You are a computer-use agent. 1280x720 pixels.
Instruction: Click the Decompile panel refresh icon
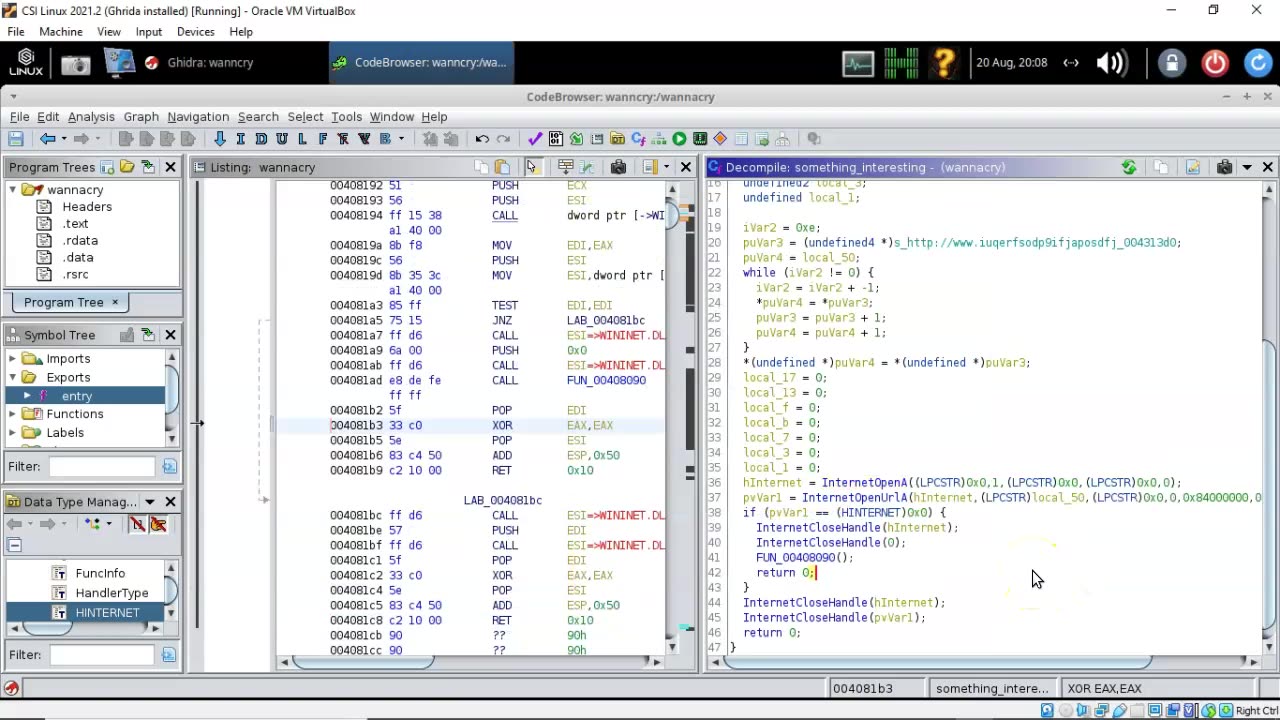pyautogui.click(x=1129, y=167)
